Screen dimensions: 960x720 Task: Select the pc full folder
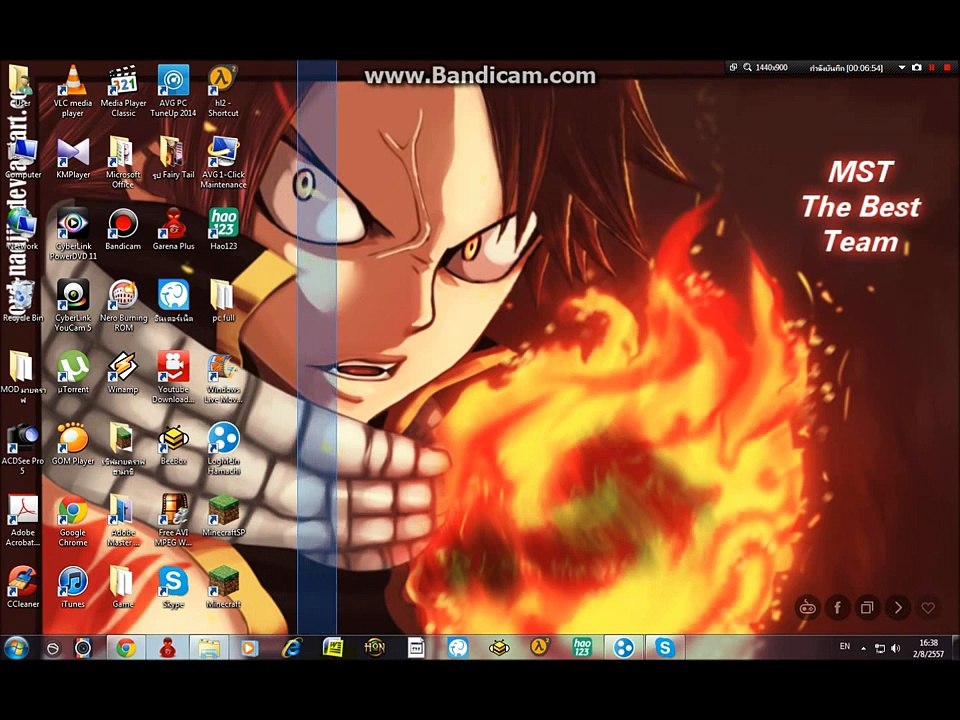[223, 301]
